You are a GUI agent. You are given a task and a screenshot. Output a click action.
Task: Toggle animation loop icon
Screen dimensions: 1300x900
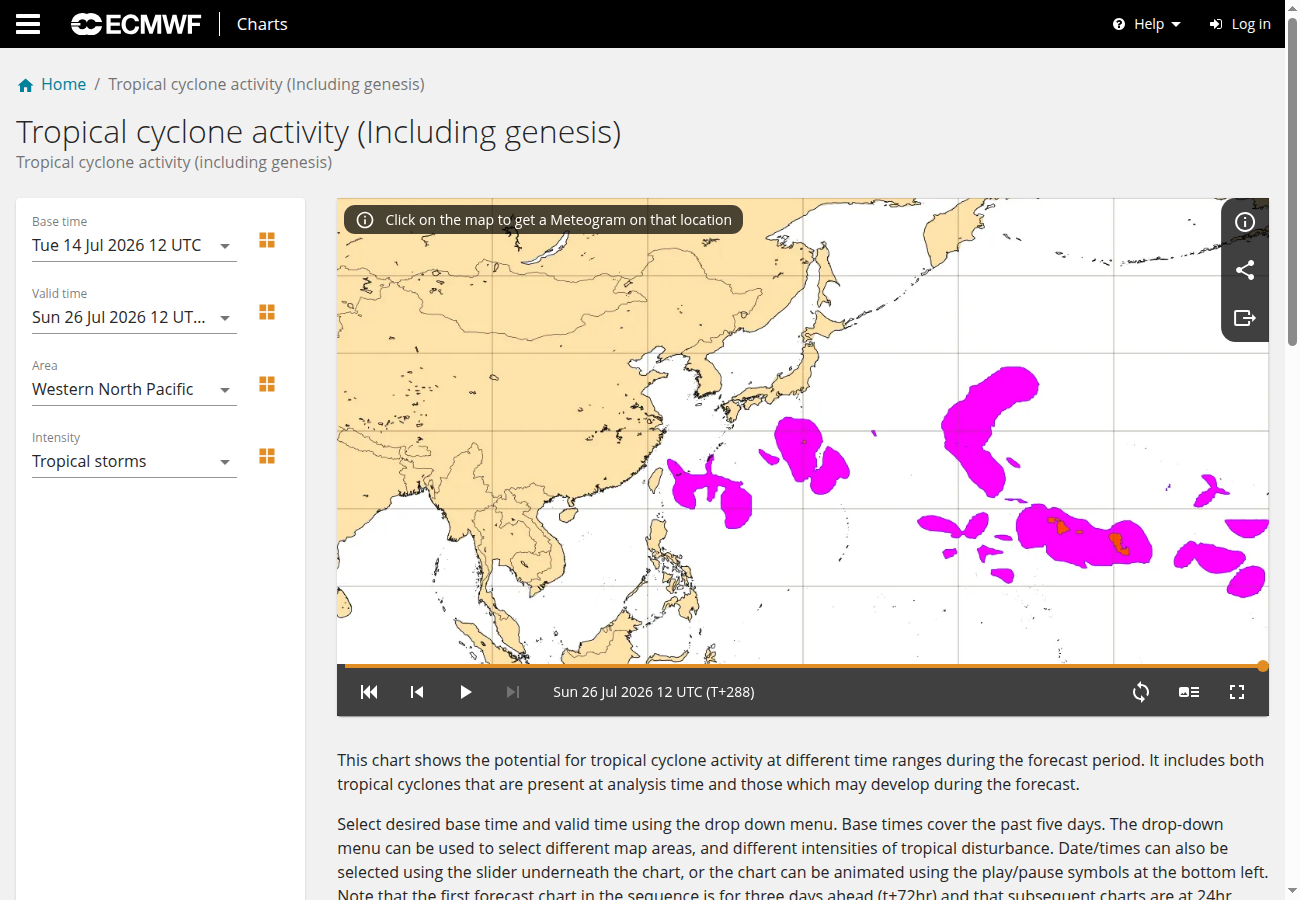1141,692
